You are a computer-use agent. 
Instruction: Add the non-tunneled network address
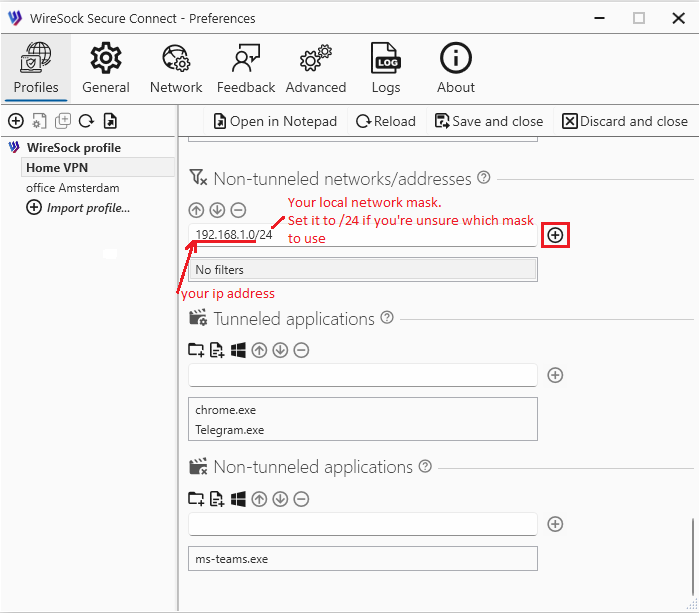click(555, 235)
